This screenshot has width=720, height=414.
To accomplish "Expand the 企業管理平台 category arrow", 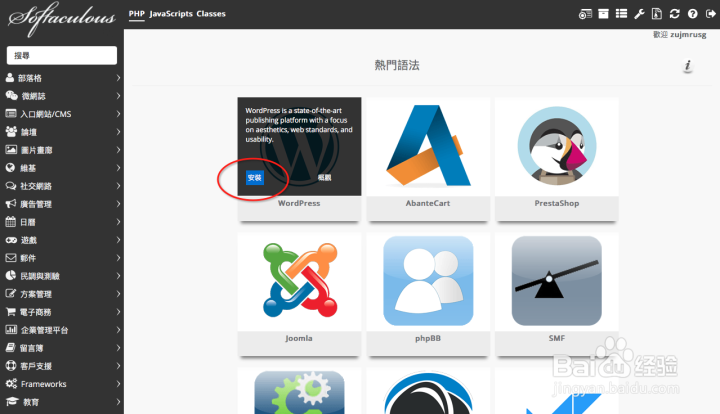I will click(x=118, y=330).
